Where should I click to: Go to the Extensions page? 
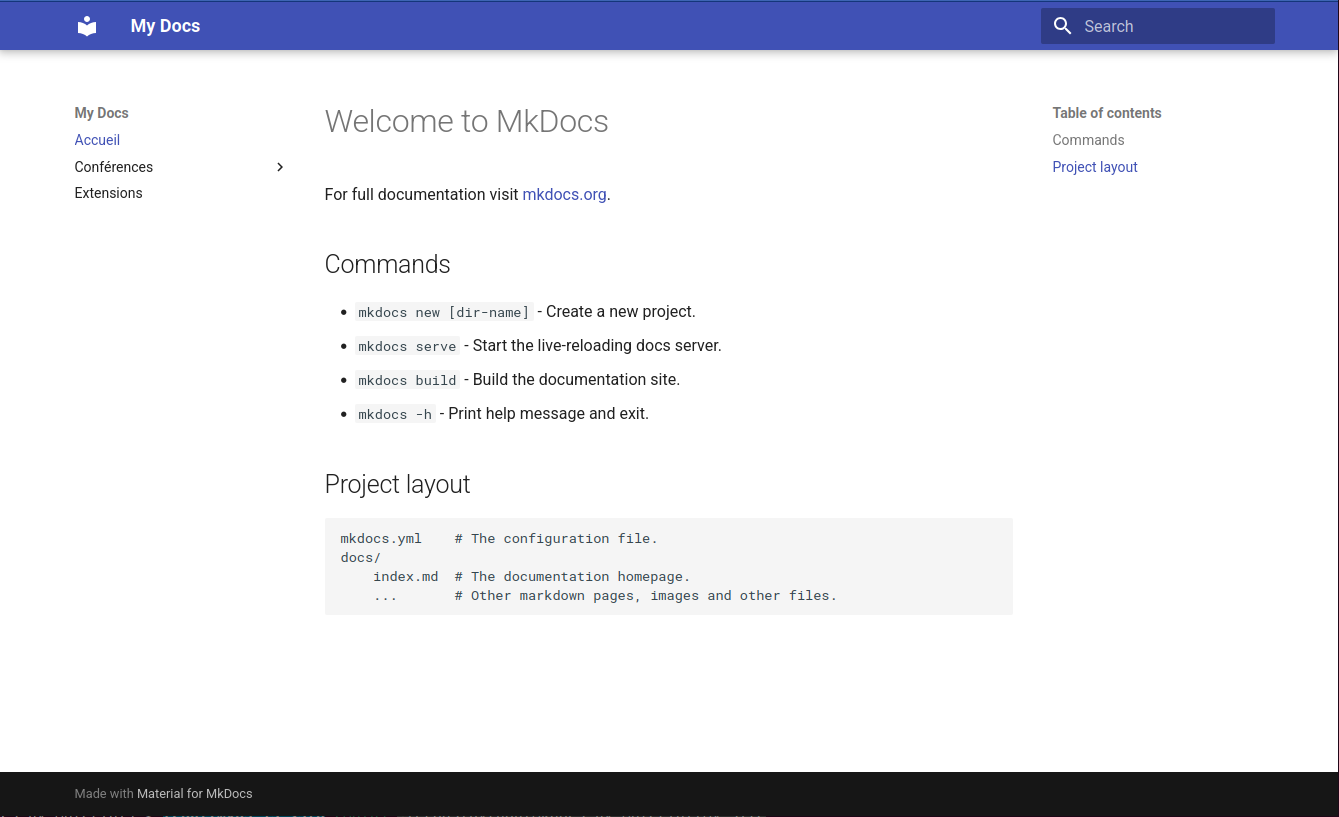click(108, 193)
